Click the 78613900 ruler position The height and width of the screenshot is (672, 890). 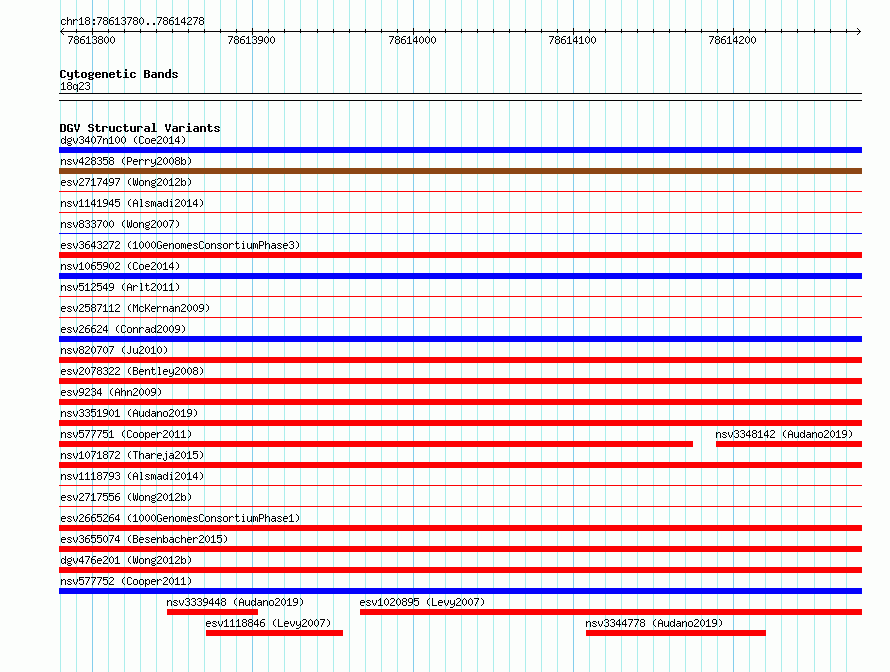tap(251, 40)
